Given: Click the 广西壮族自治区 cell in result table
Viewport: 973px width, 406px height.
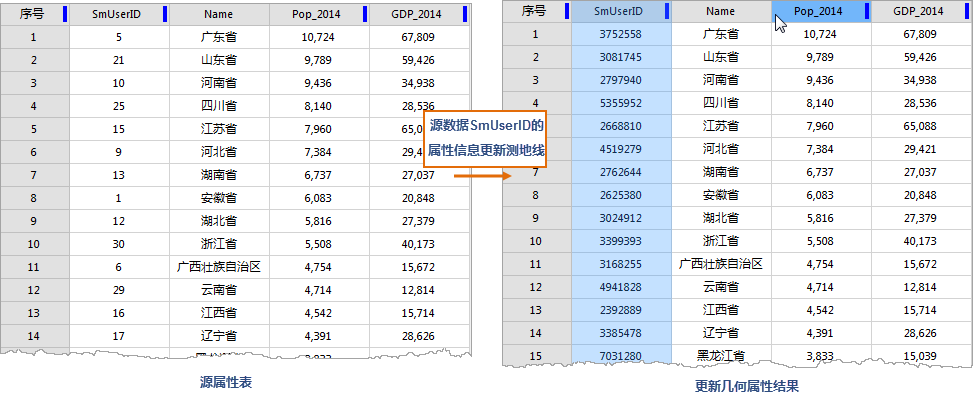Looking at the screenshot, I should pos(721,264).
